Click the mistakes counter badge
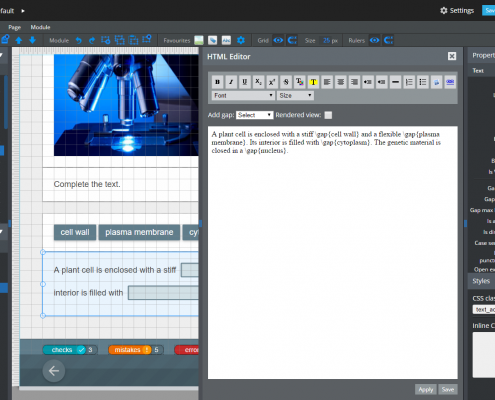Screen dimensions: 495x400 tap(136, 350)
